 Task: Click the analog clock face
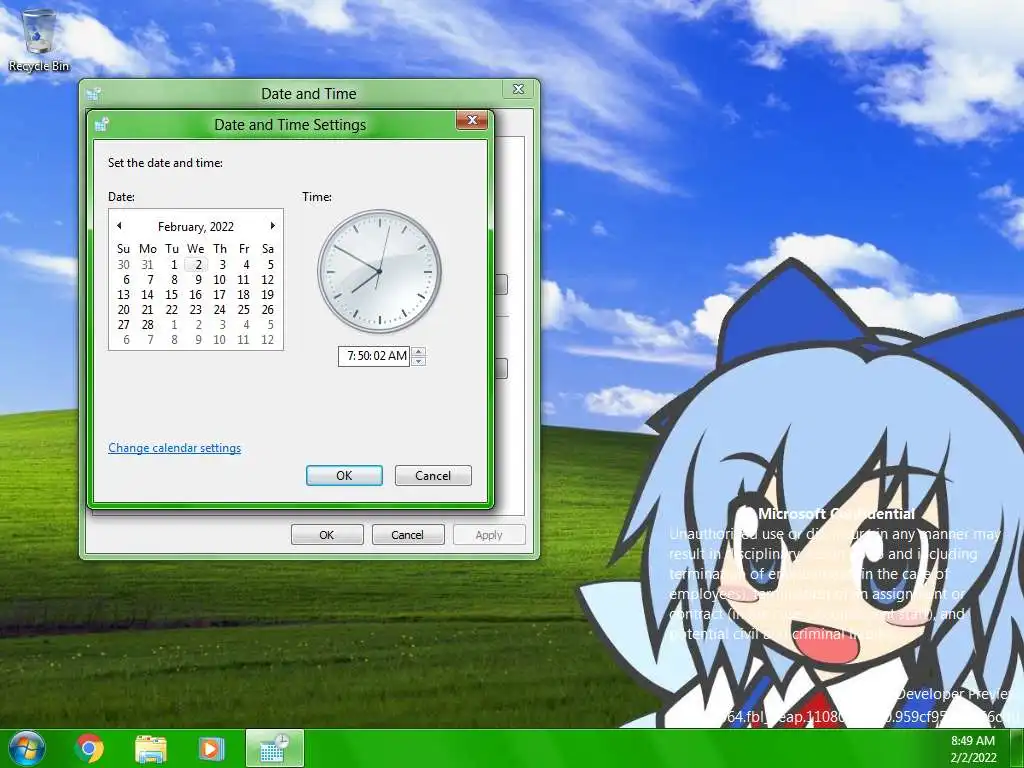[x=379, y=271]
